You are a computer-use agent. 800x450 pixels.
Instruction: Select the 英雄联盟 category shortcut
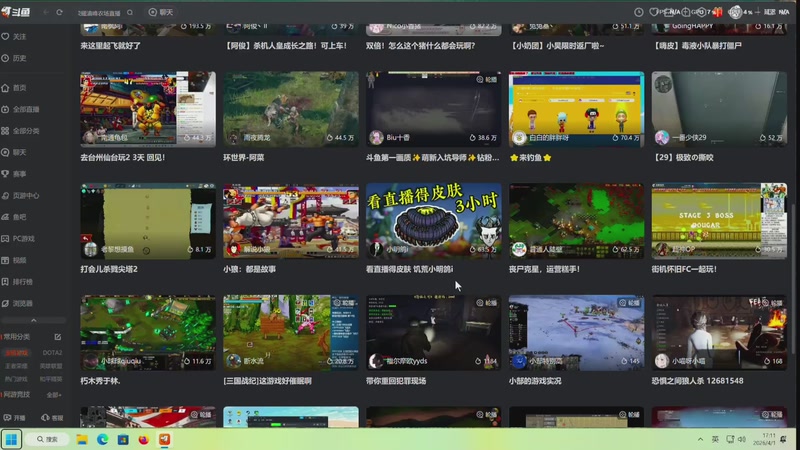51,366
